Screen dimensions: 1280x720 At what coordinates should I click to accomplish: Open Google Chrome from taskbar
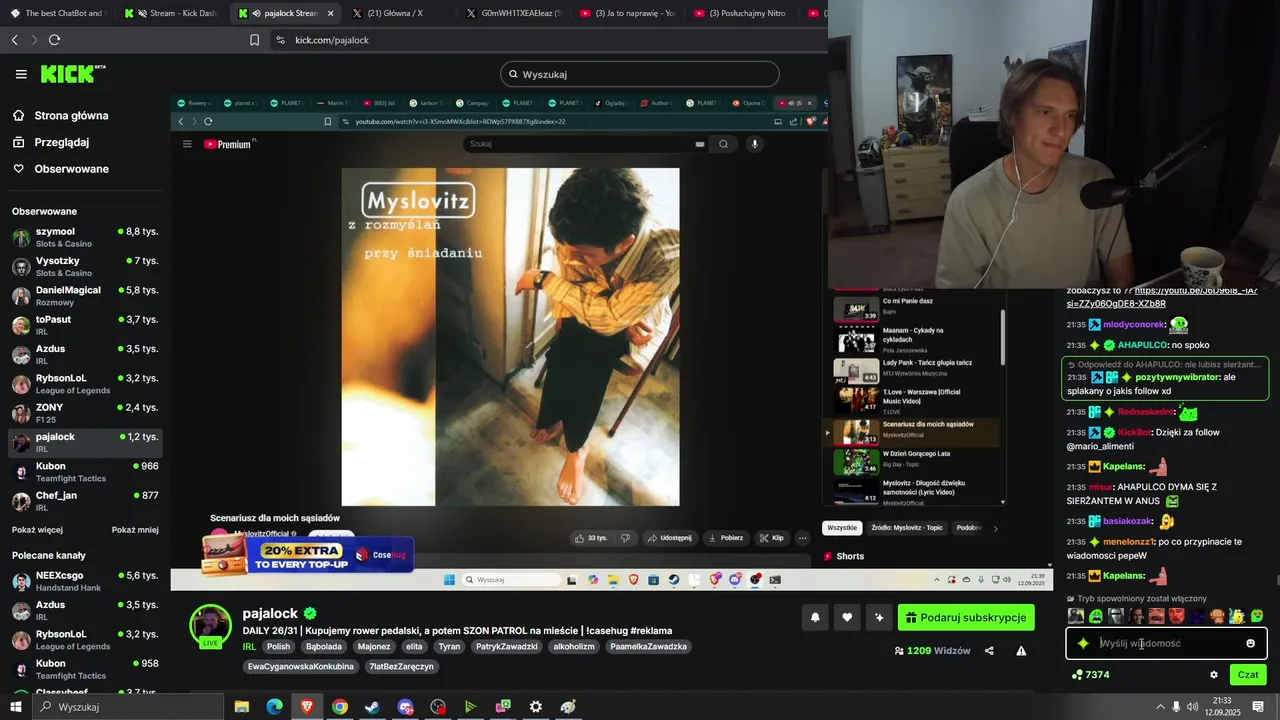point(340,707)
